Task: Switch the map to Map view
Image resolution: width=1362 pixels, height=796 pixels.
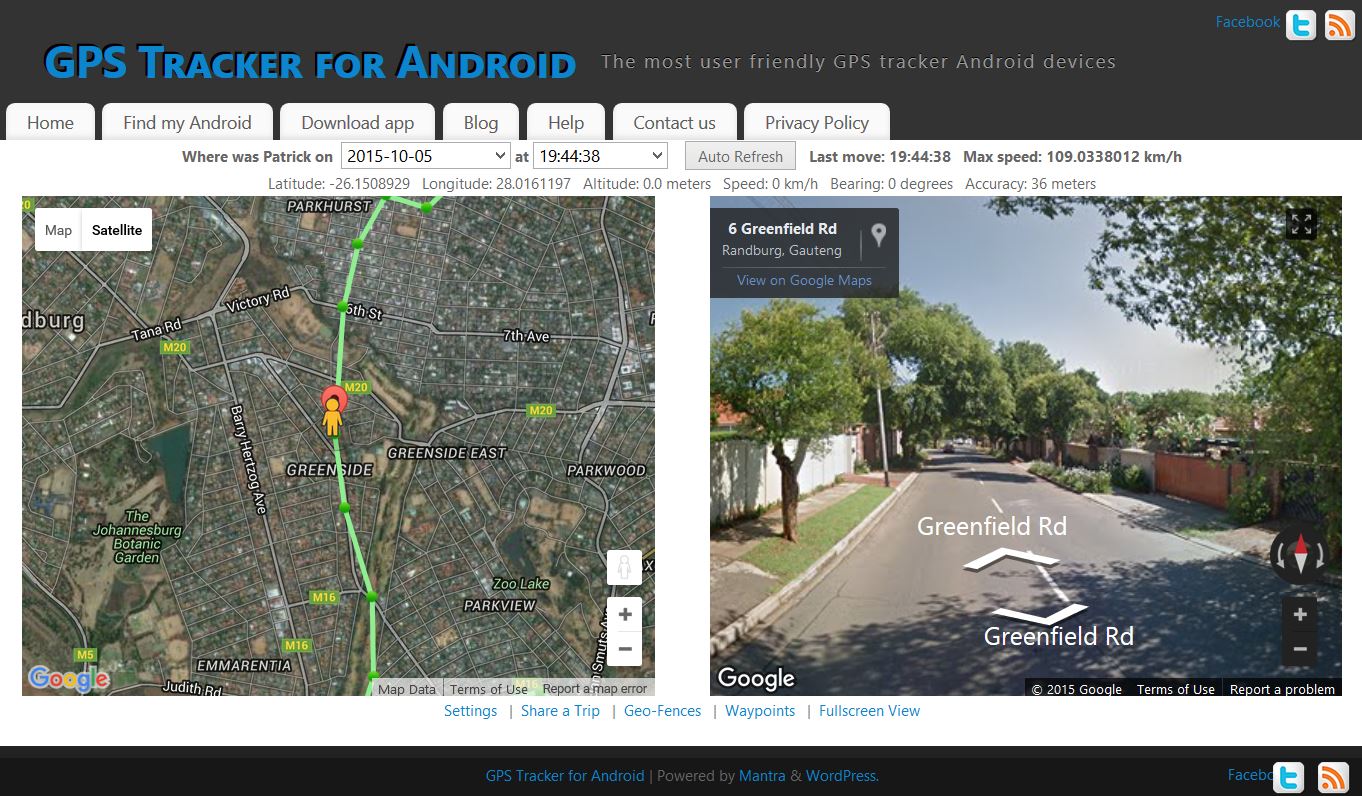Action: point(58,230)
